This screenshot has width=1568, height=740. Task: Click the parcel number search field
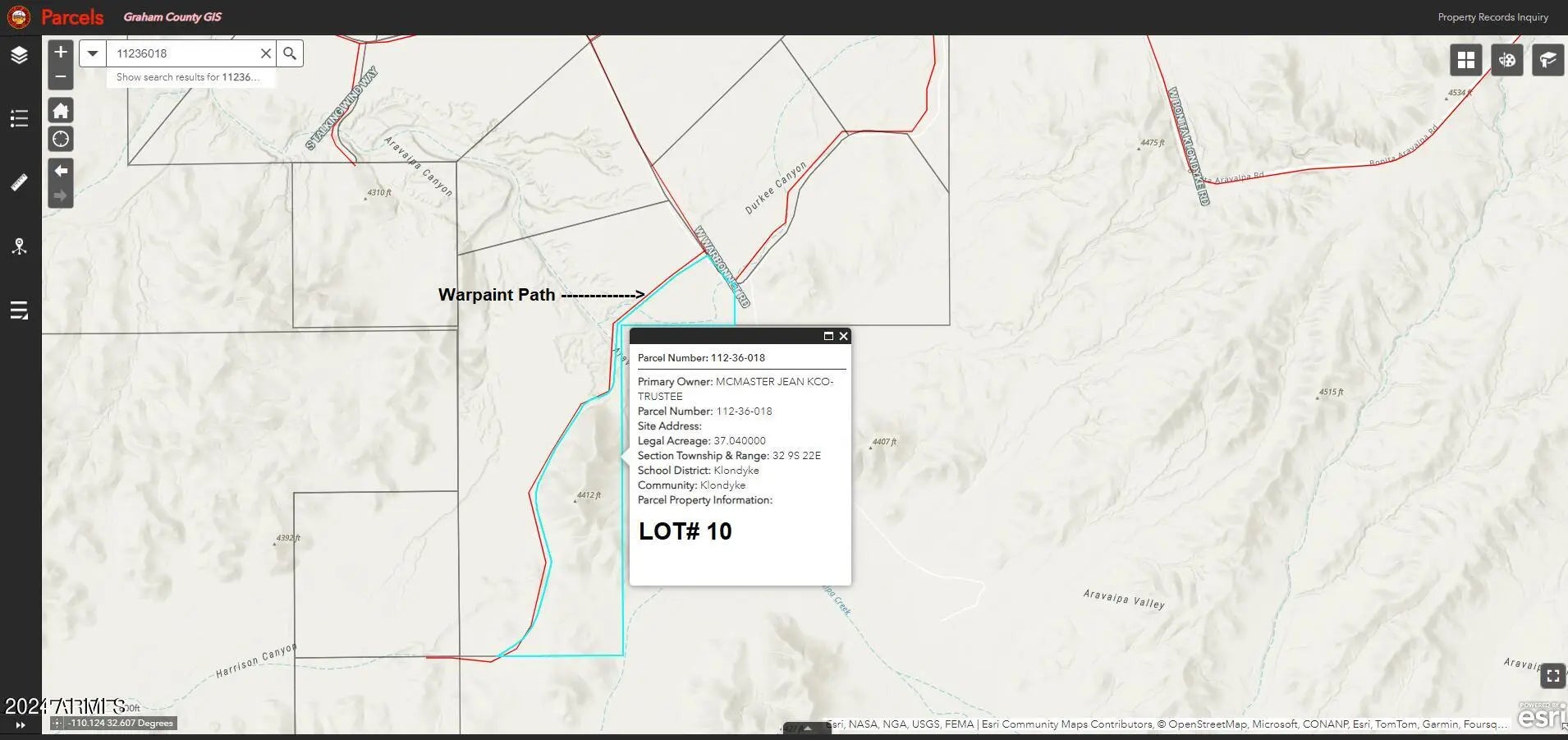(181, 53)
